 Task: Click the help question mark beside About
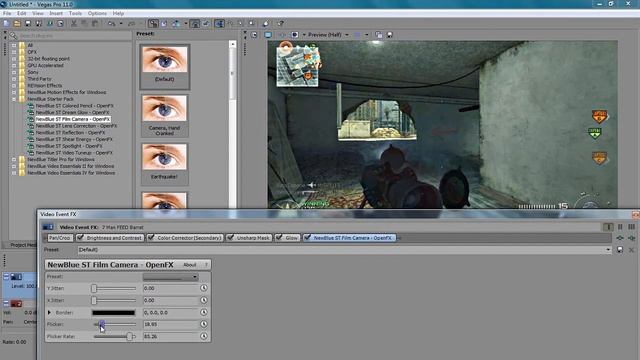point(206,265)
